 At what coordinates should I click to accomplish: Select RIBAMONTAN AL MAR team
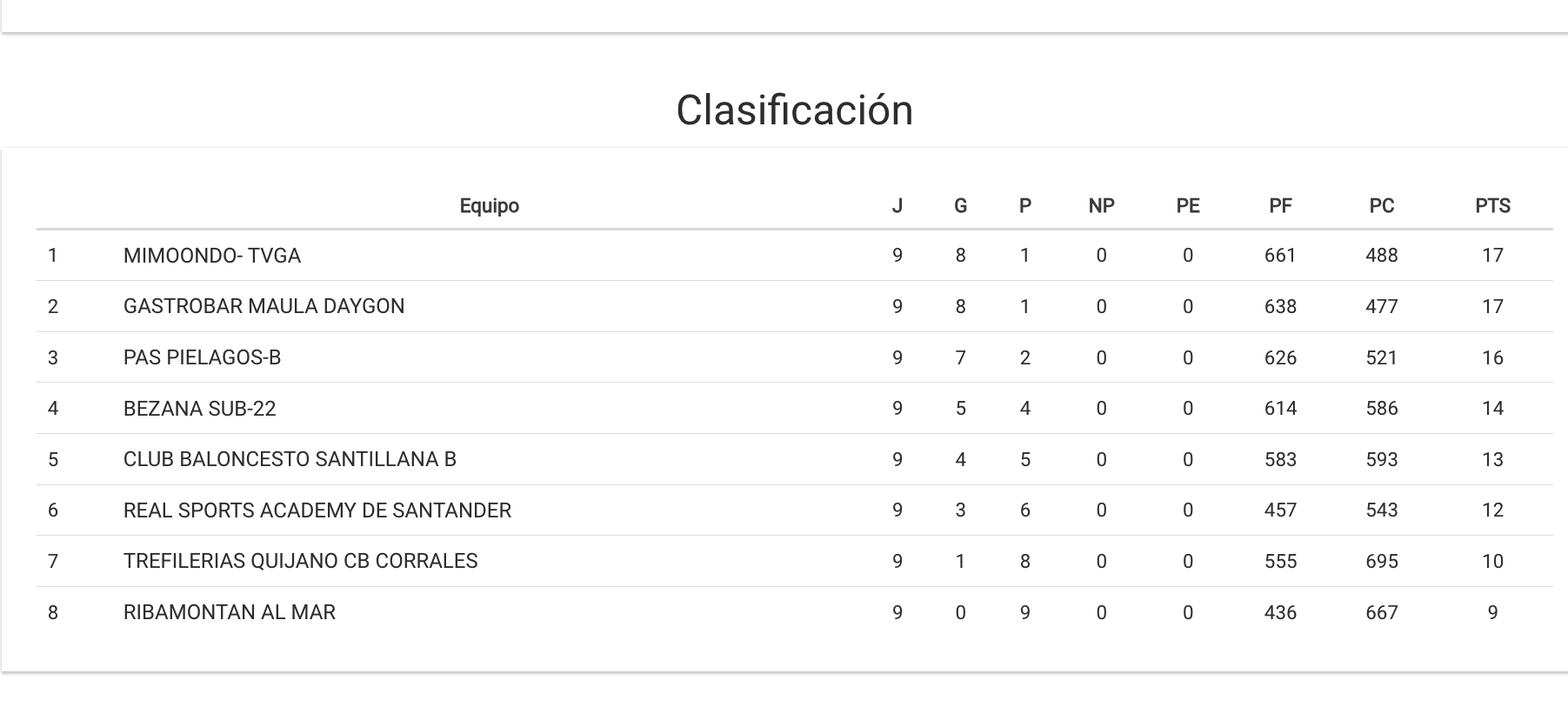[229, 612]
